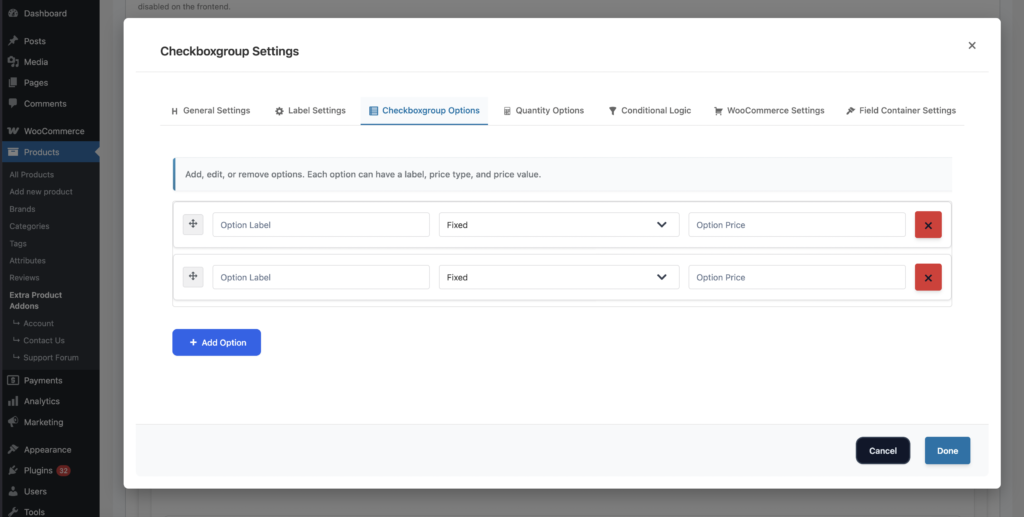Click the drag handle of the second option row
Viewport: 1024px width, 517px height.
tap(193, 277)
